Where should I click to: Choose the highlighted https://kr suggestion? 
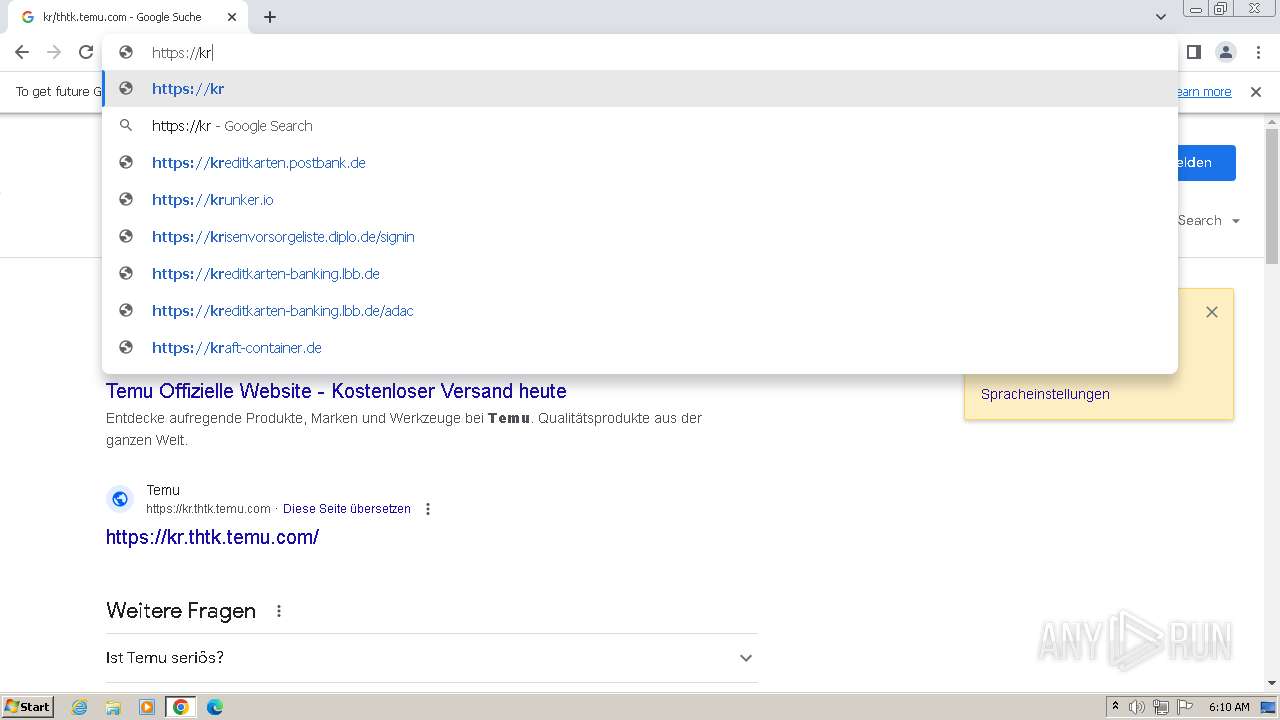coord(640,89)
